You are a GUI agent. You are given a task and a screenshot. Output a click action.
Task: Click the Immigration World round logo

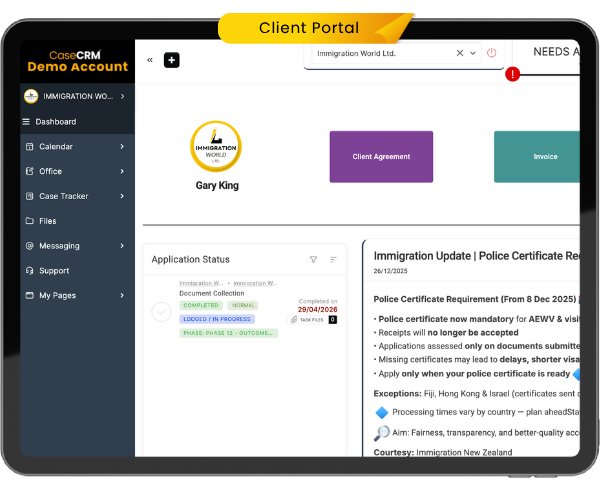coord(216,146)
